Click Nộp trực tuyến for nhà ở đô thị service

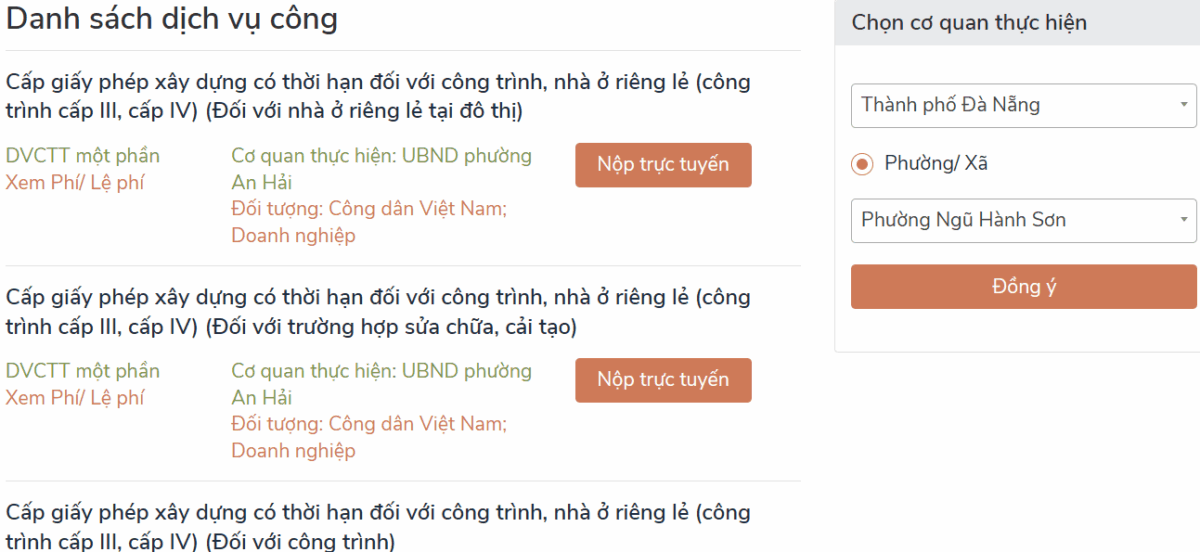point(663,165)
